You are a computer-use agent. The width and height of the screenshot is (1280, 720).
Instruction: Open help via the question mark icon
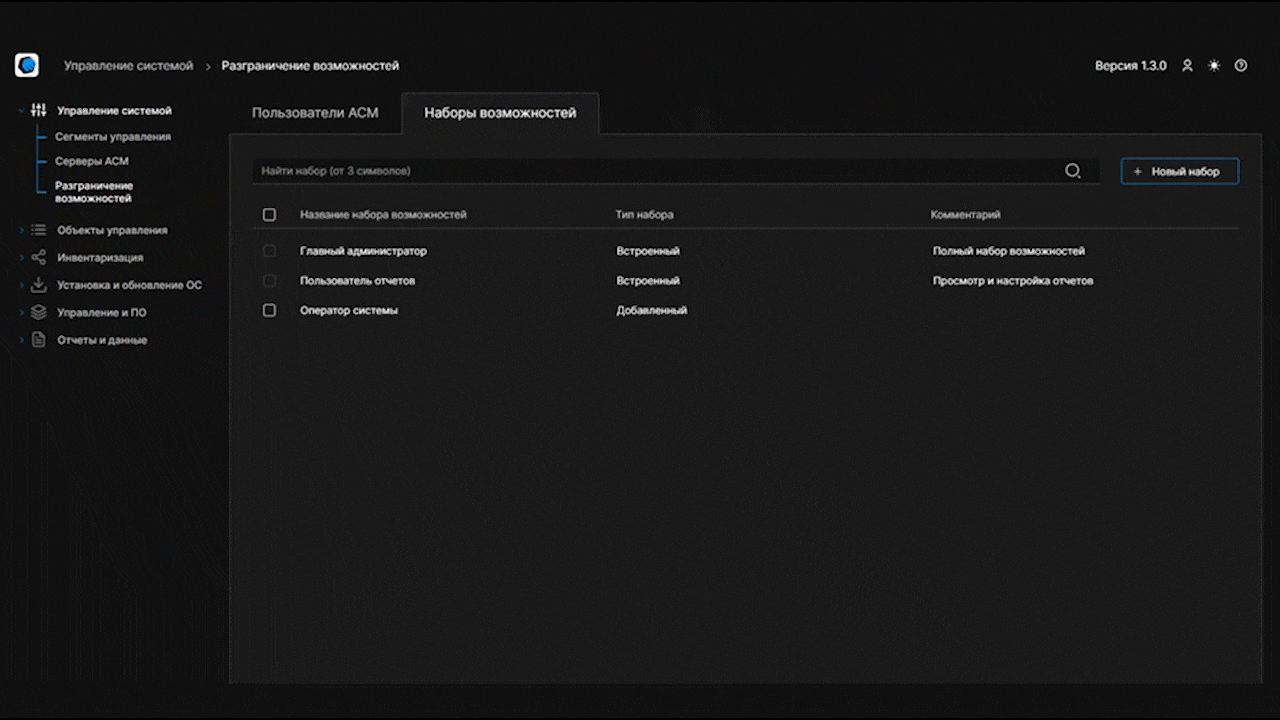coord(1241,65)
